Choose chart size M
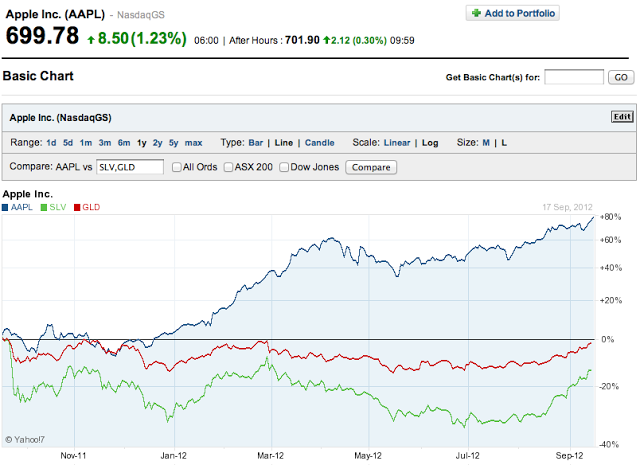This screenshot has height=465, width=640. click(x=486, y=143)
